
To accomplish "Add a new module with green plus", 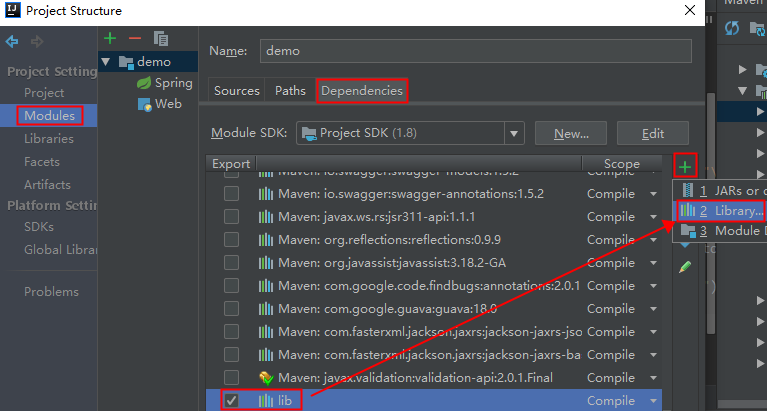I will pos(110,38).
